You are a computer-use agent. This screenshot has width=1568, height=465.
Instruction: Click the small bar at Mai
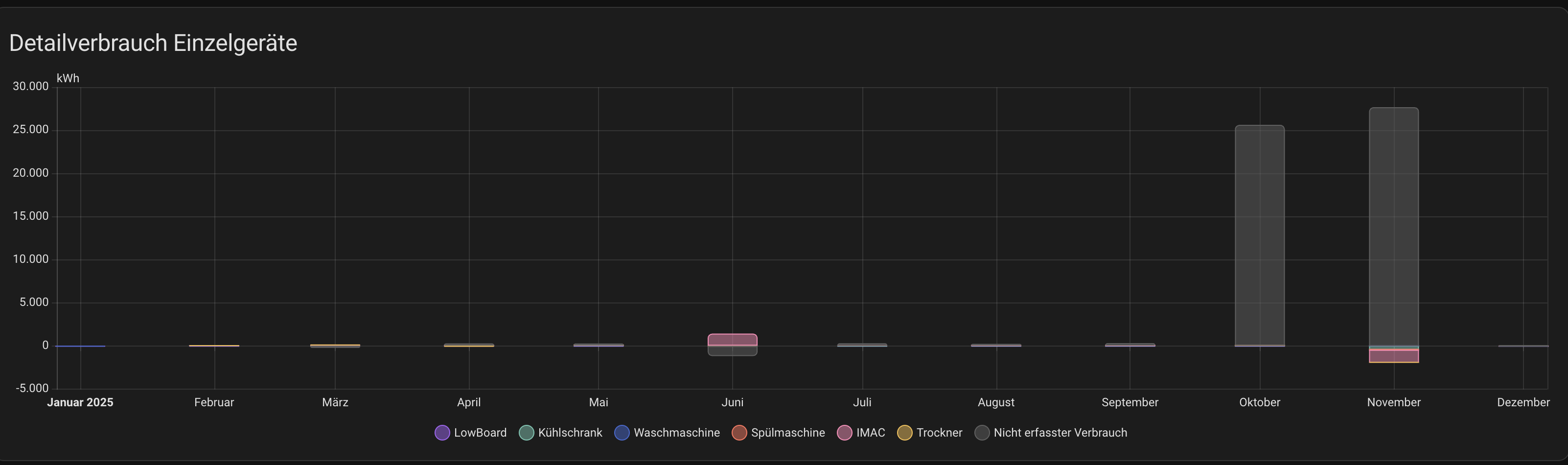pos(599,345)
